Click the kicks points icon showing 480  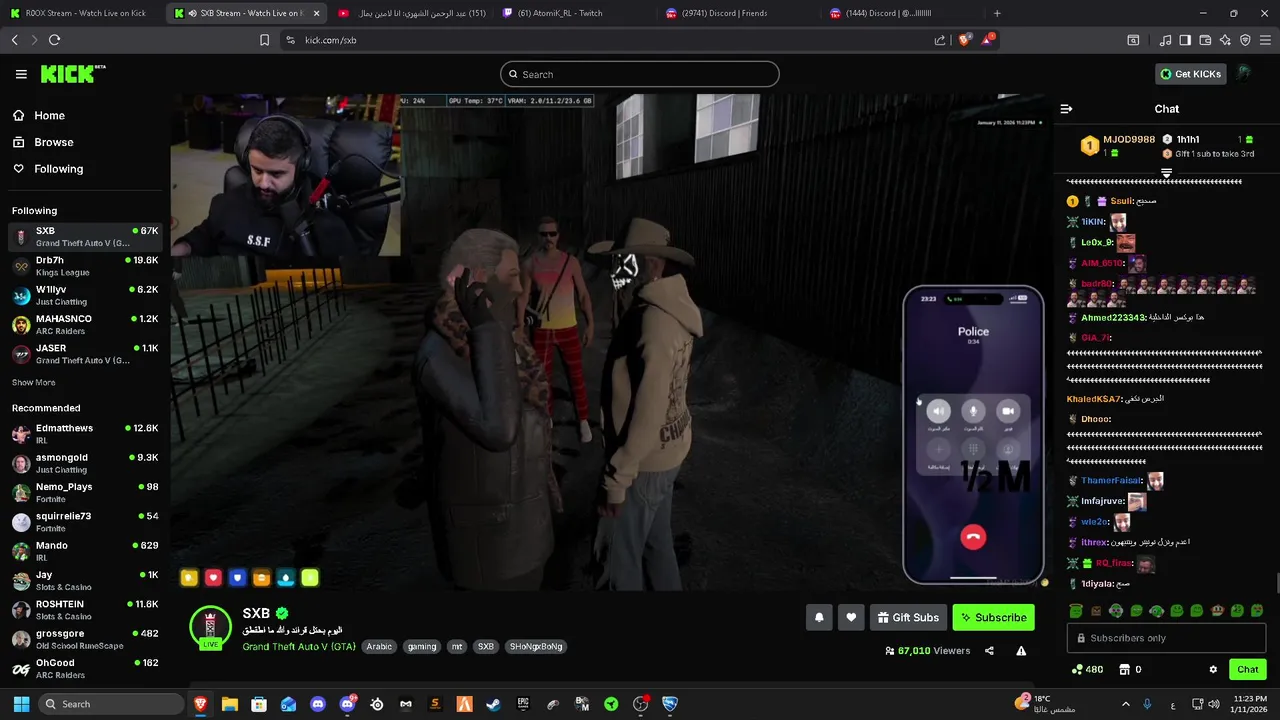tap(1087, 670)
